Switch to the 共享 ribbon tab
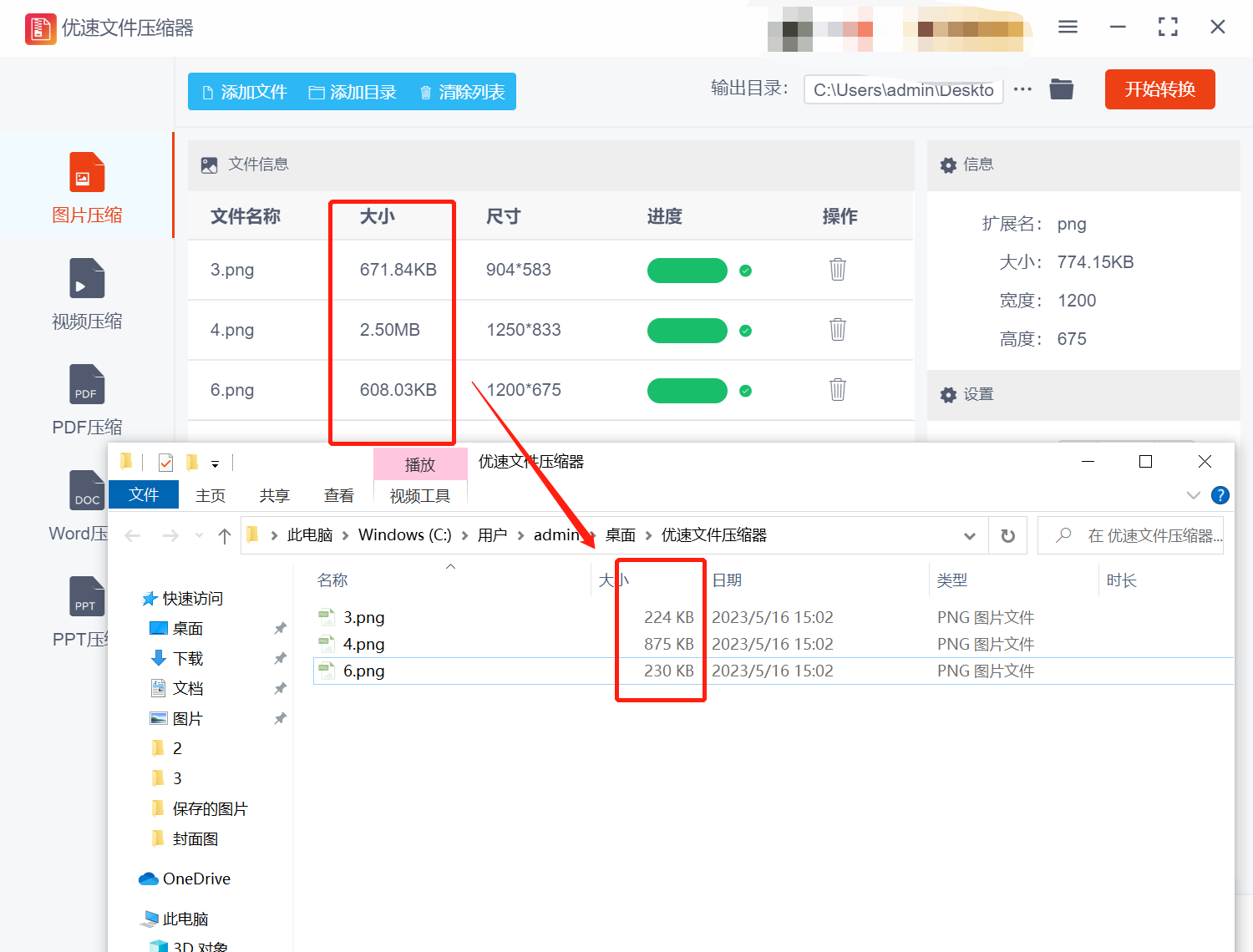The width and height of the screenshot is (1253, 952). click(x=274, y=495)
